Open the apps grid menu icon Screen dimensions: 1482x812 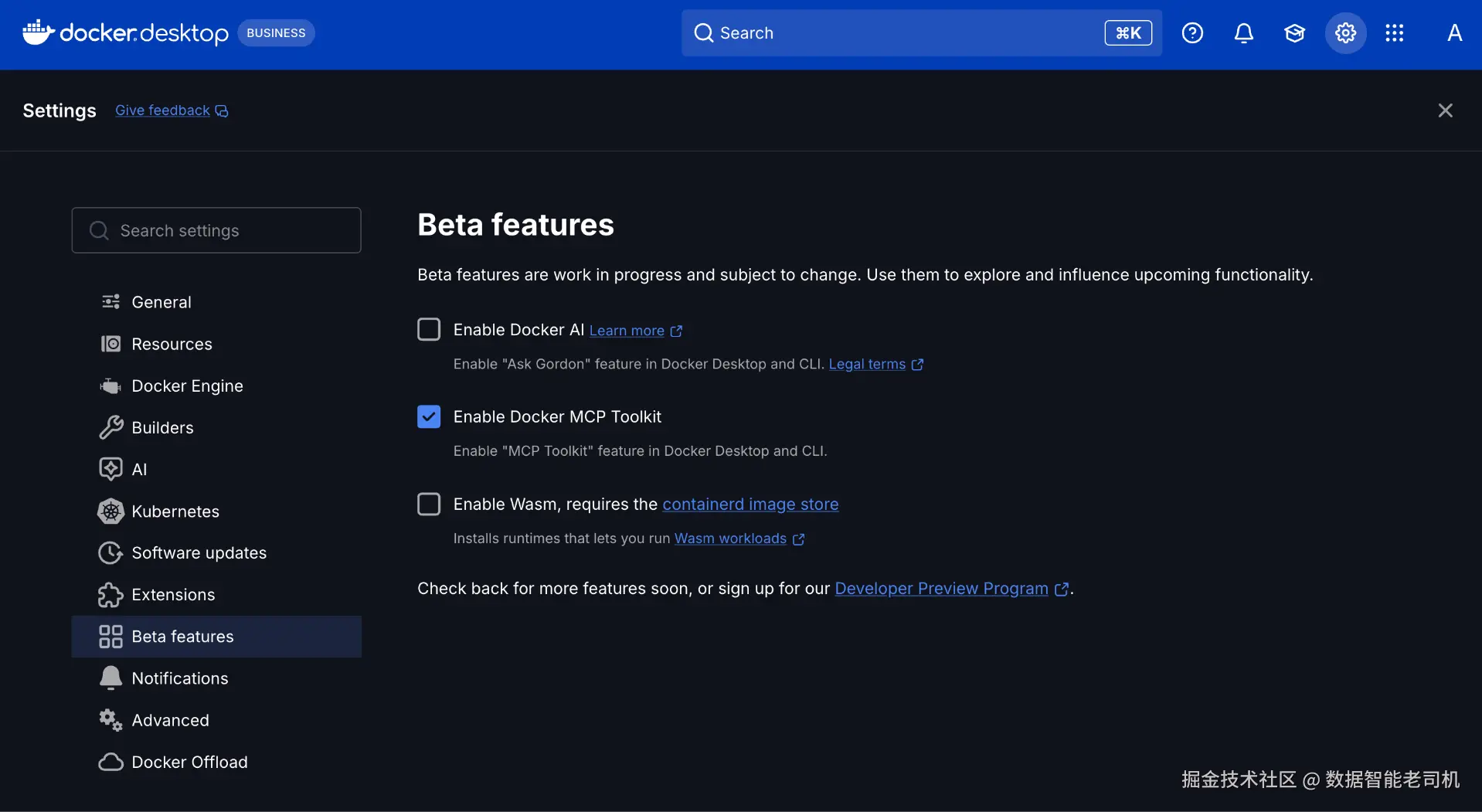coord(1395,33)
